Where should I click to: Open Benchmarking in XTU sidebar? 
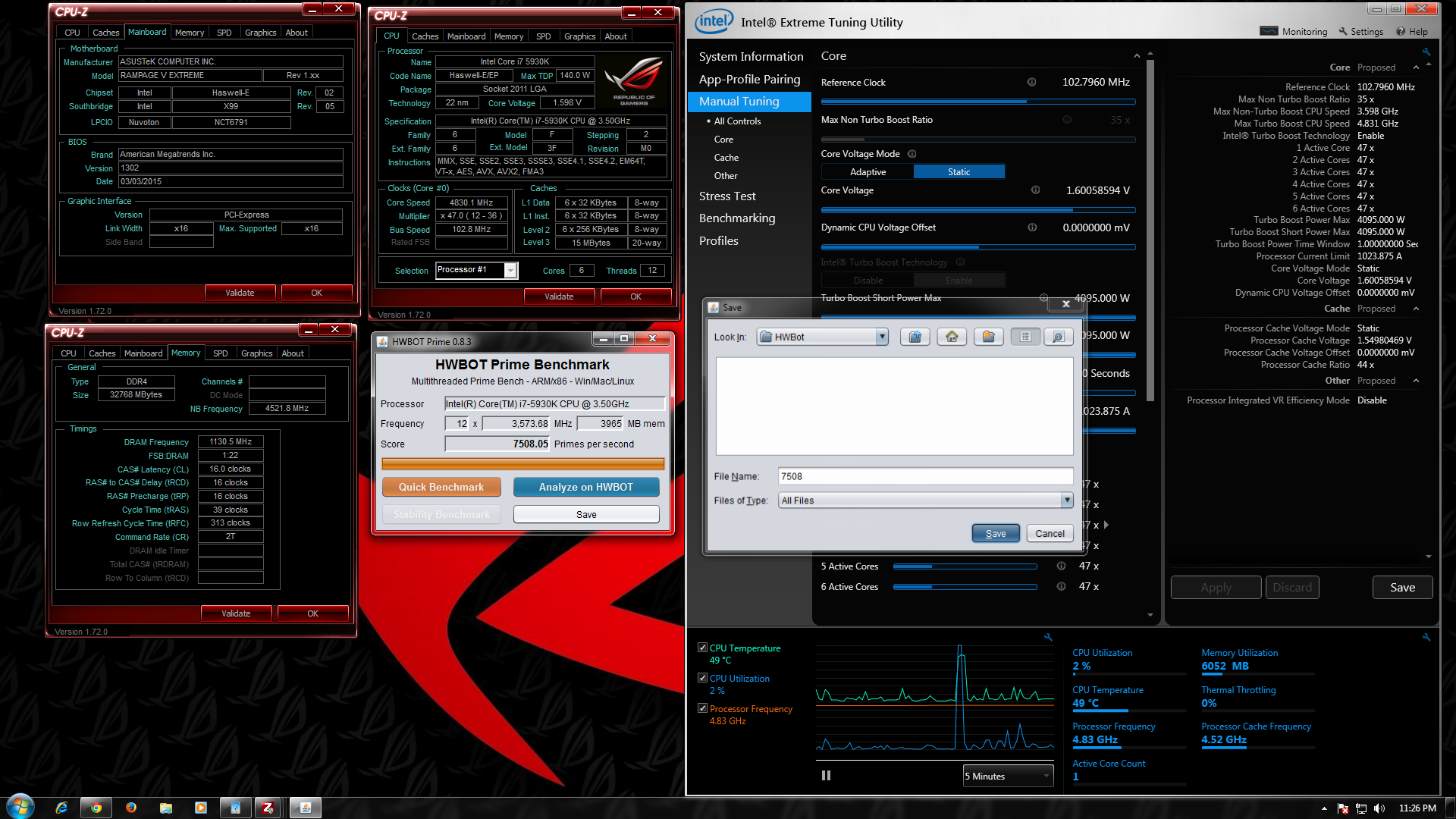pos(737,218)
